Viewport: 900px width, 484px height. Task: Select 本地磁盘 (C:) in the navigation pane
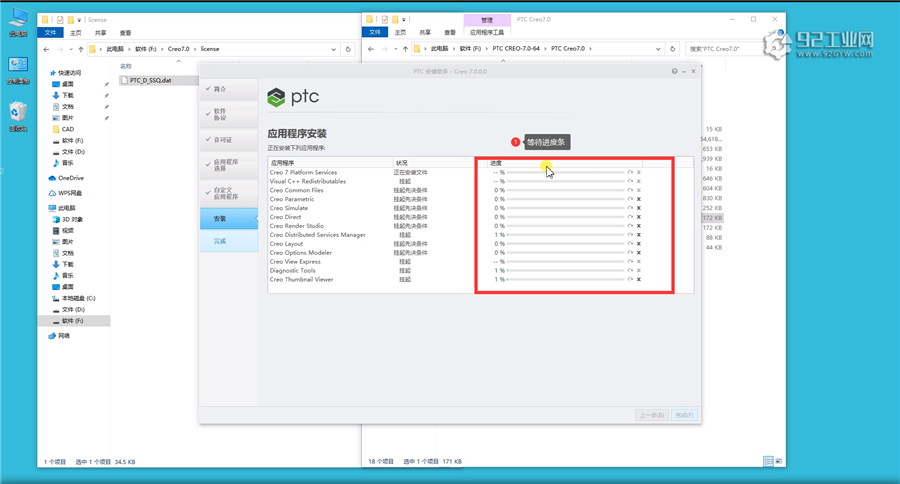point(74,298)
